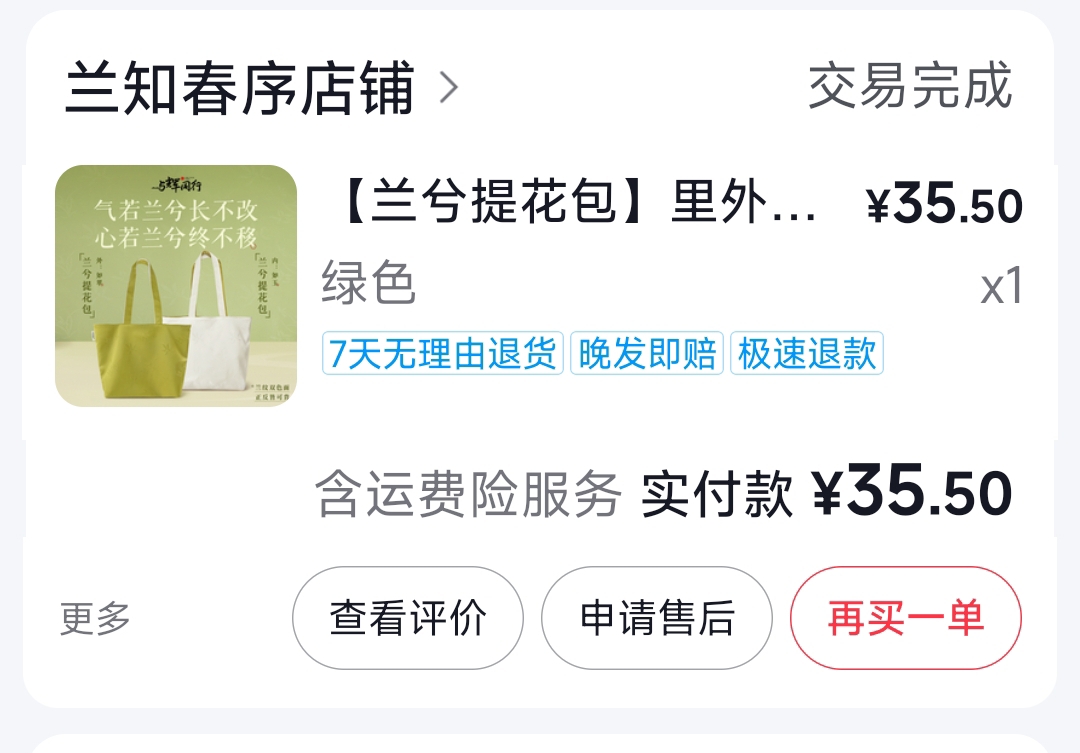
Task: Click the red 再买一单 button
Action: (x=906, y=618)
